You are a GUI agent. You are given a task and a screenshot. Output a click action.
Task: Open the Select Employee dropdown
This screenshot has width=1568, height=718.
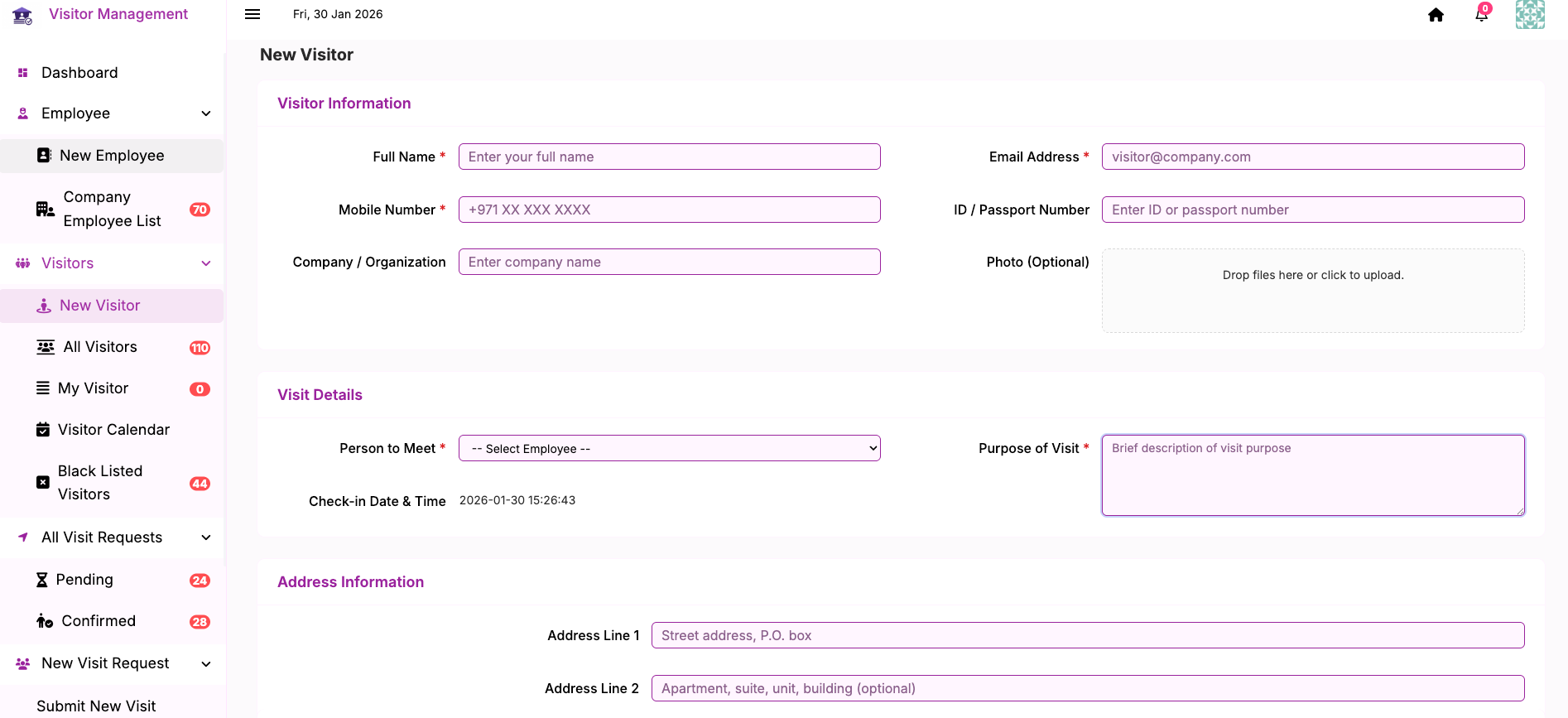[x=669, y=448]
